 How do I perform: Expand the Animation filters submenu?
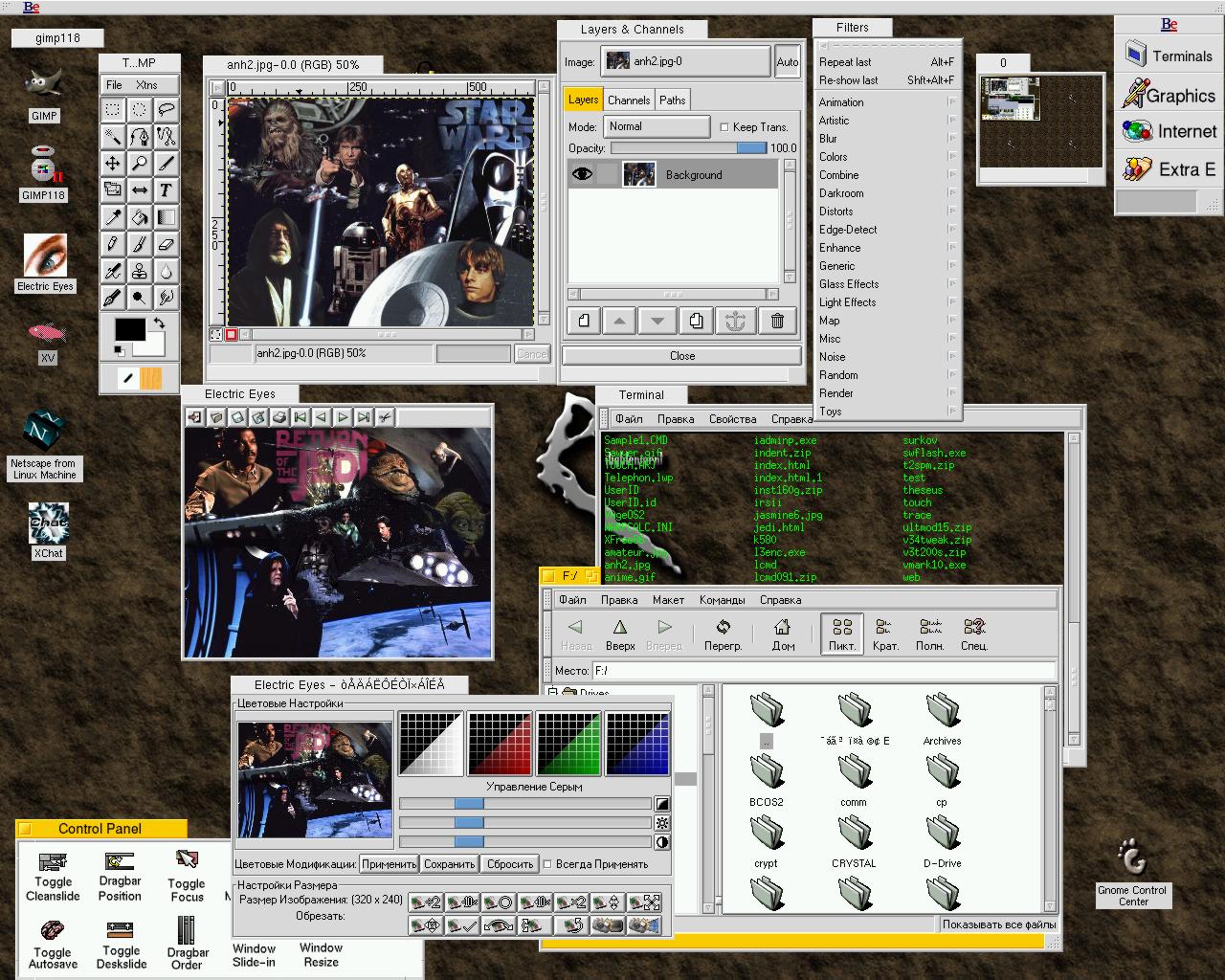(x=886, y=102)
